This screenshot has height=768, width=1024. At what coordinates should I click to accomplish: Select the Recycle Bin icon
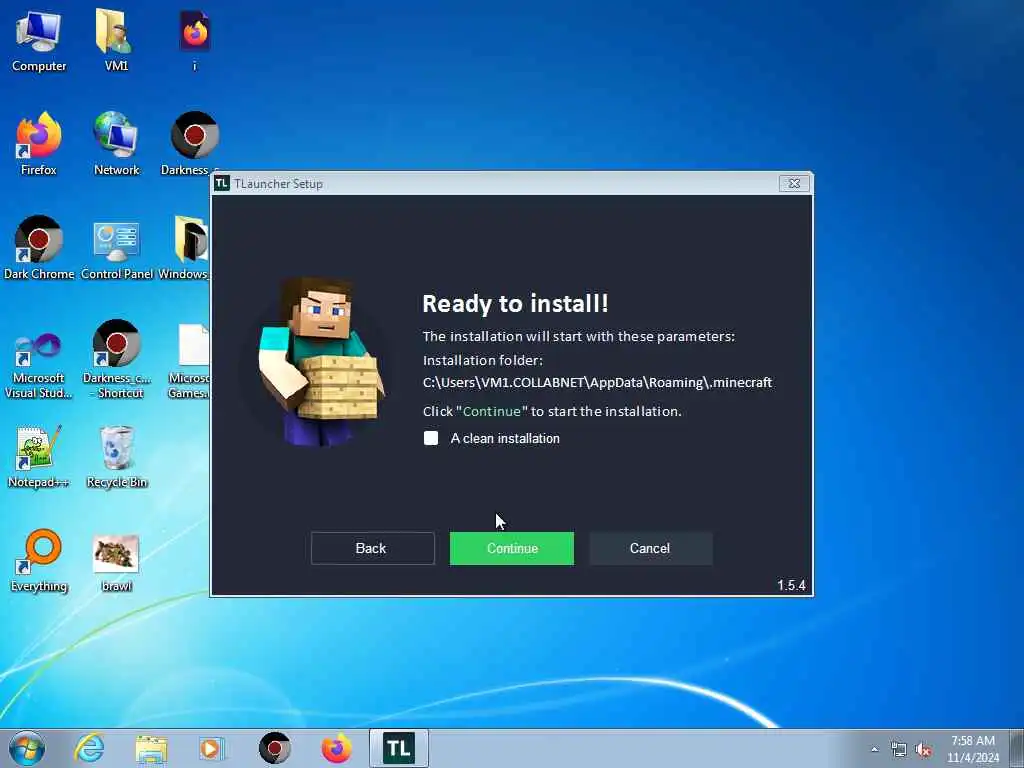click(x=116, y=456)
